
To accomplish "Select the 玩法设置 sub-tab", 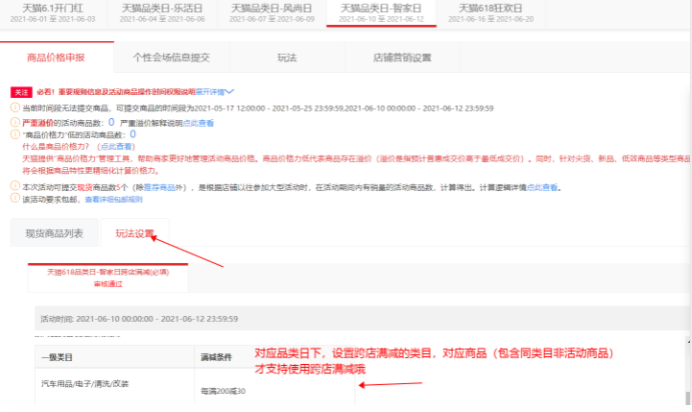I will click(135, 234).
